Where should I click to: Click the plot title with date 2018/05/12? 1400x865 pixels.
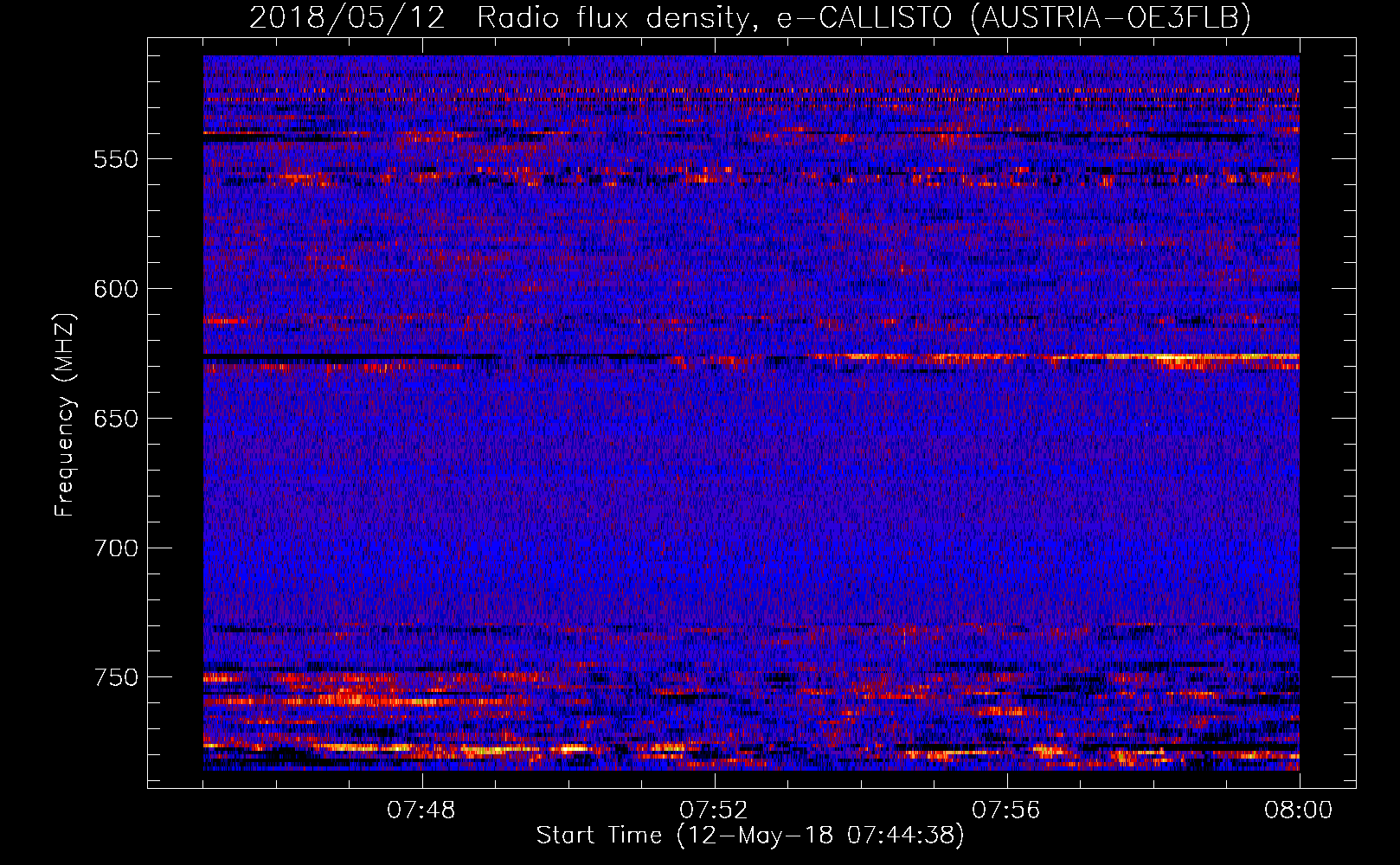tap(750, 17)
